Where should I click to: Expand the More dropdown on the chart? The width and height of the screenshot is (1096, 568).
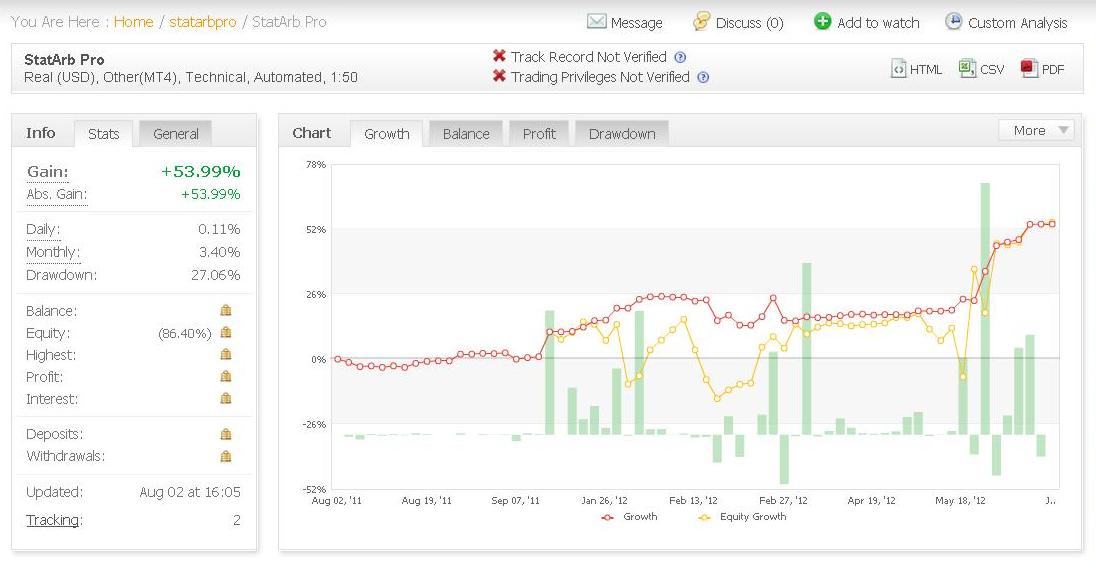pos(1037,131)
